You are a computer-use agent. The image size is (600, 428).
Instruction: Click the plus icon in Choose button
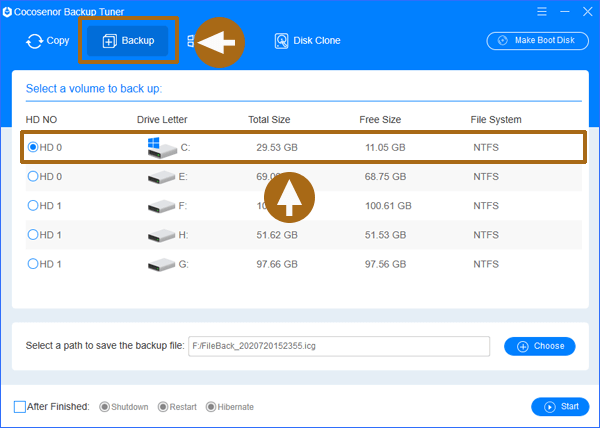click(523, 347)
